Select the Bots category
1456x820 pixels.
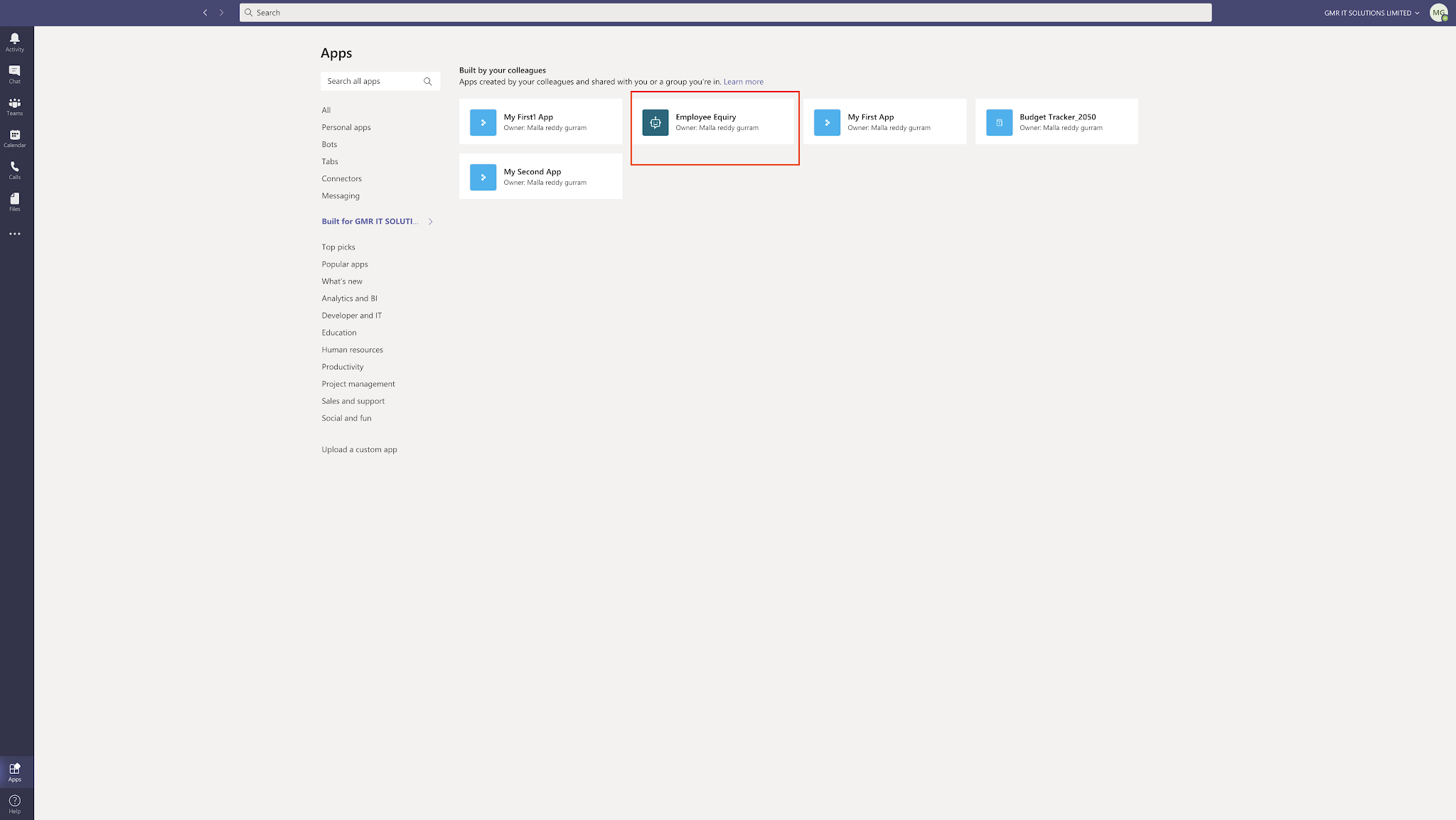click(329, 144)
